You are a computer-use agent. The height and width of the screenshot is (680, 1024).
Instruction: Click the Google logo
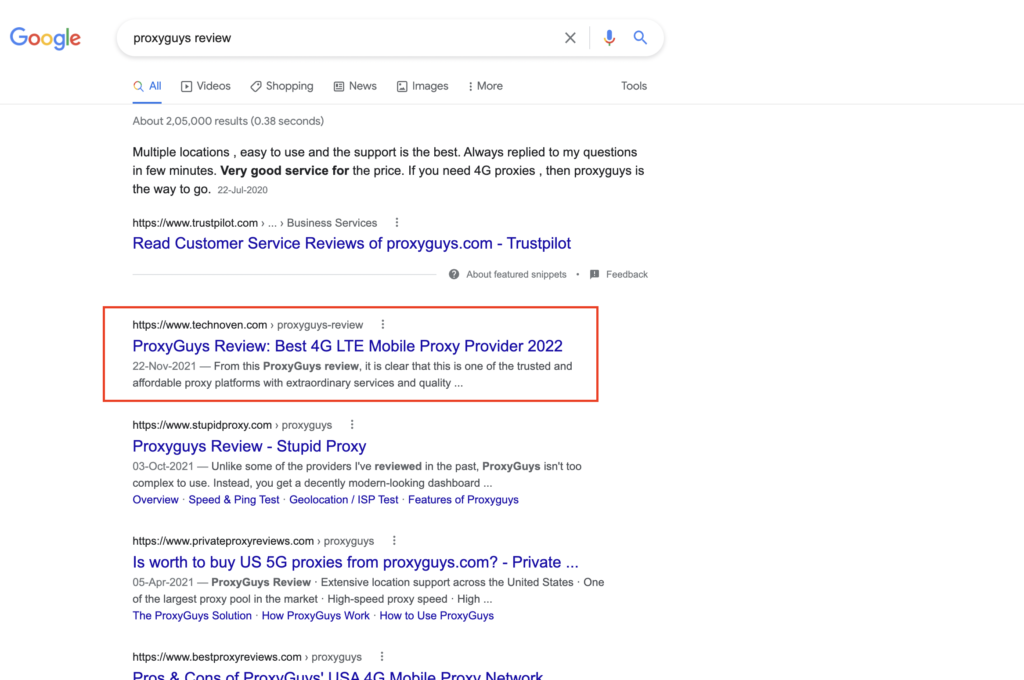[45, 38]
